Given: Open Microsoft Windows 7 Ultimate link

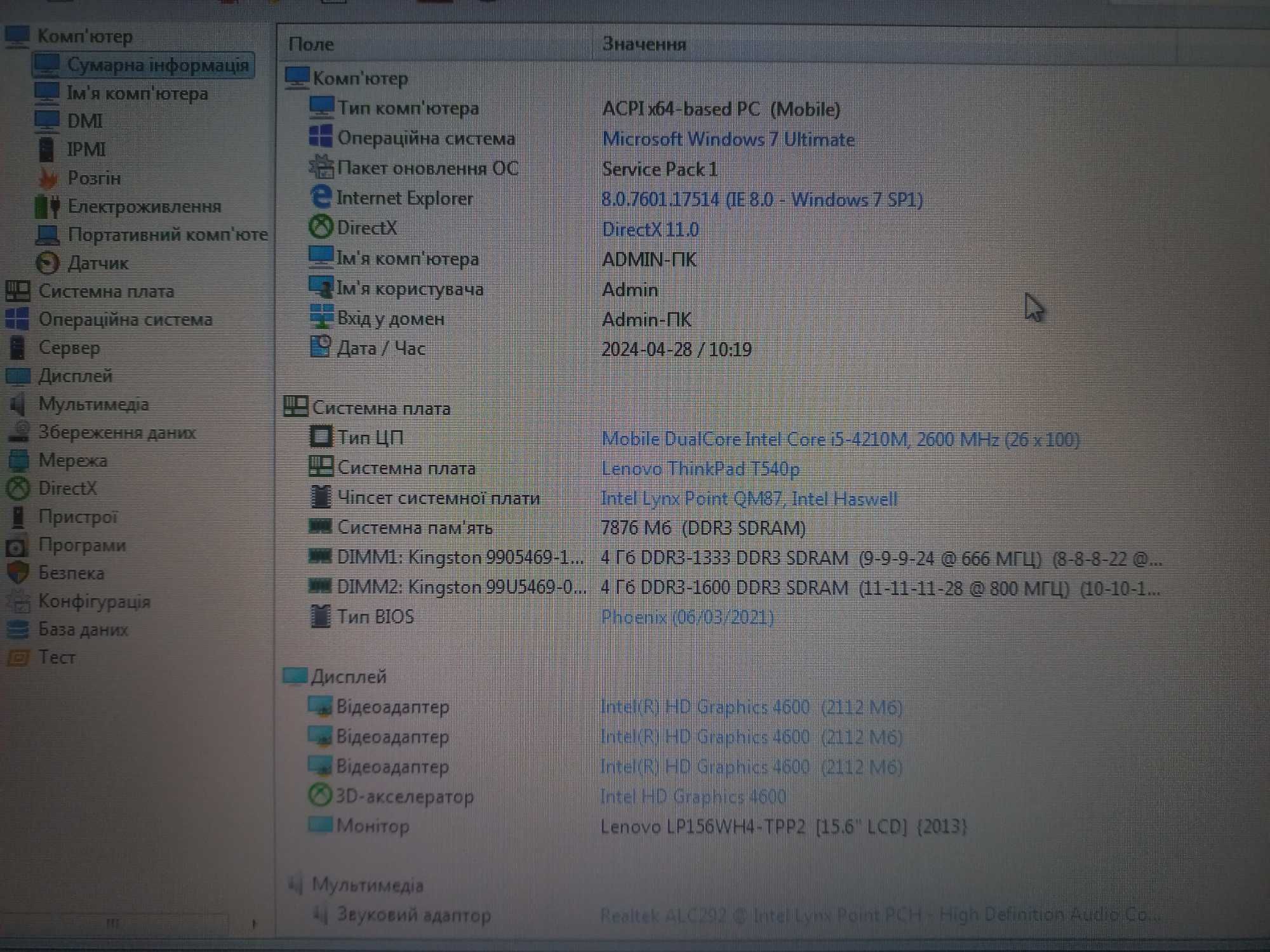Looking at the screenshot, I should [x=728, y=139].
